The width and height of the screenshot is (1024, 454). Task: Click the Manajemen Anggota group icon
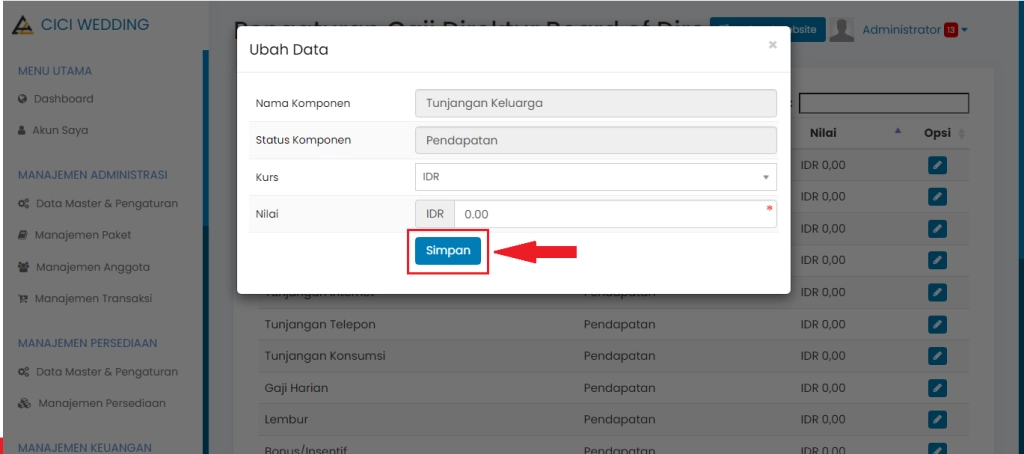pyautogui.click(x=24, y=267)
